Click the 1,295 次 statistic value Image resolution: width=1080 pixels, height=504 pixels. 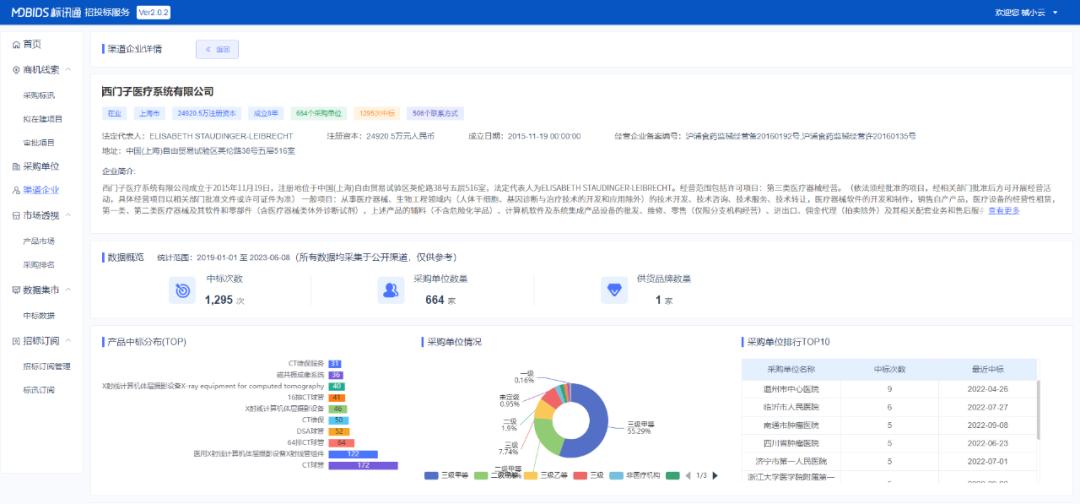pyautogui.click(x=225, y=300)
